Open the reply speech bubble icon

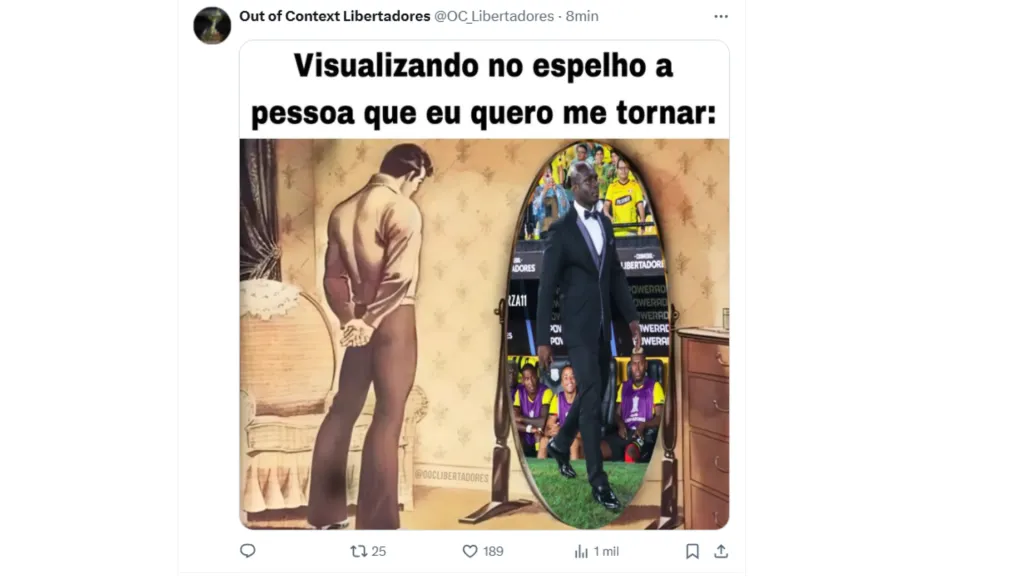click(248, 551)
